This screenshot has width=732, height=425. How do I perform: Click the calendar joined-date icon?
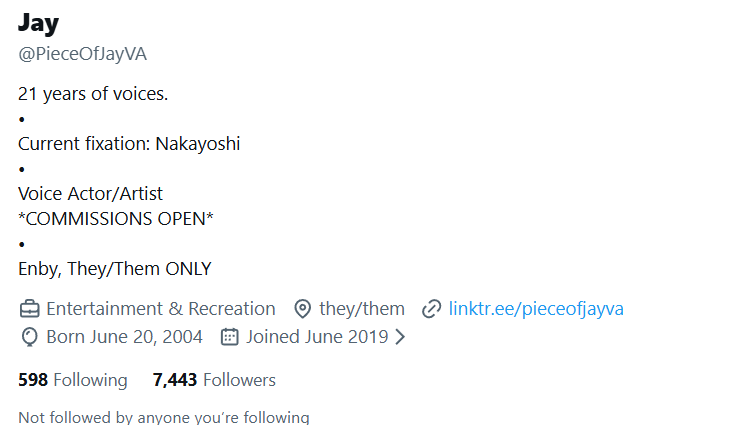[x=230, y=337]
